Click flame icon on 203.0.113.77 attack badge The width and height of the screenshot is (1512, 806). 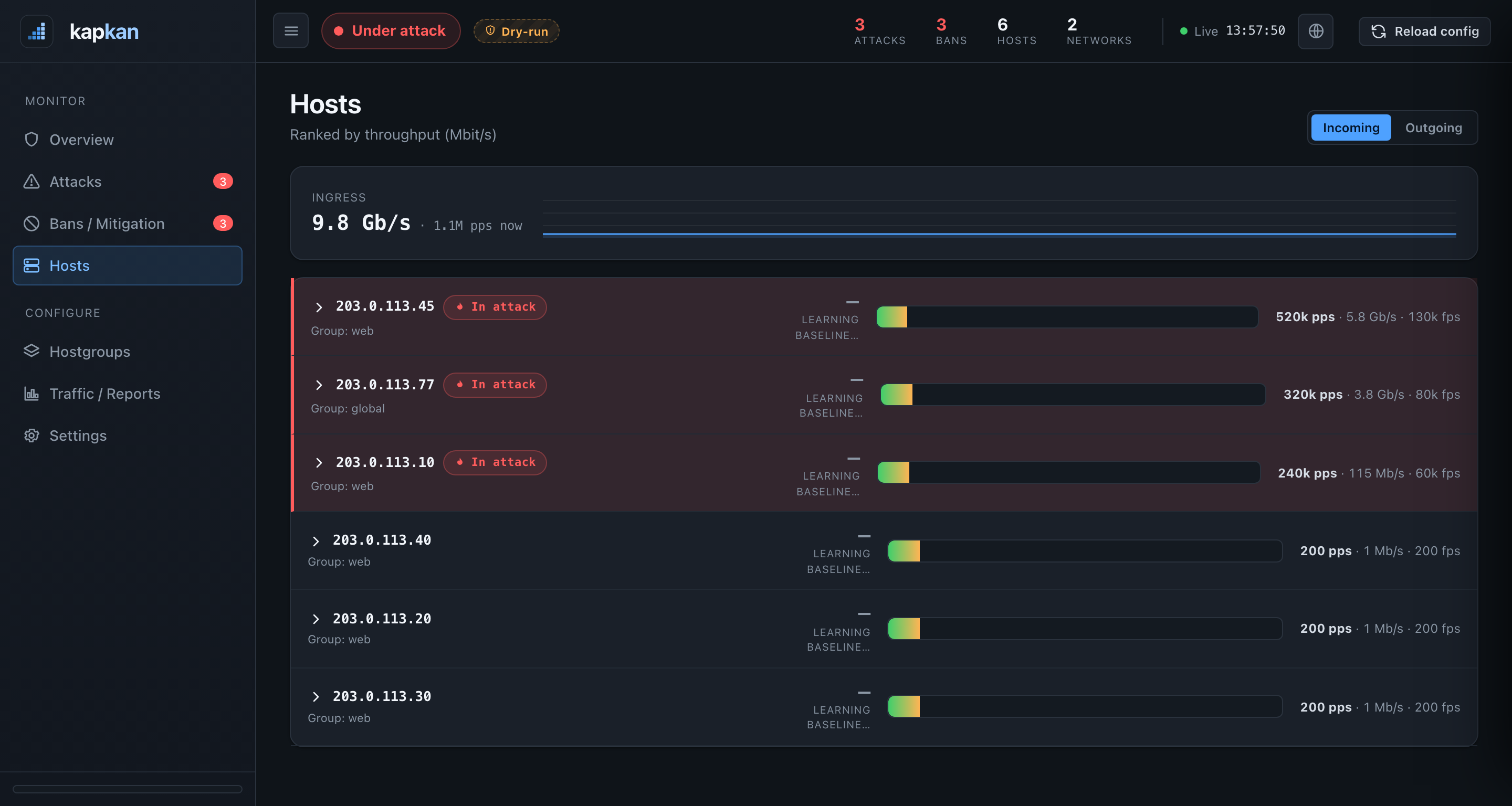(459, 384)
